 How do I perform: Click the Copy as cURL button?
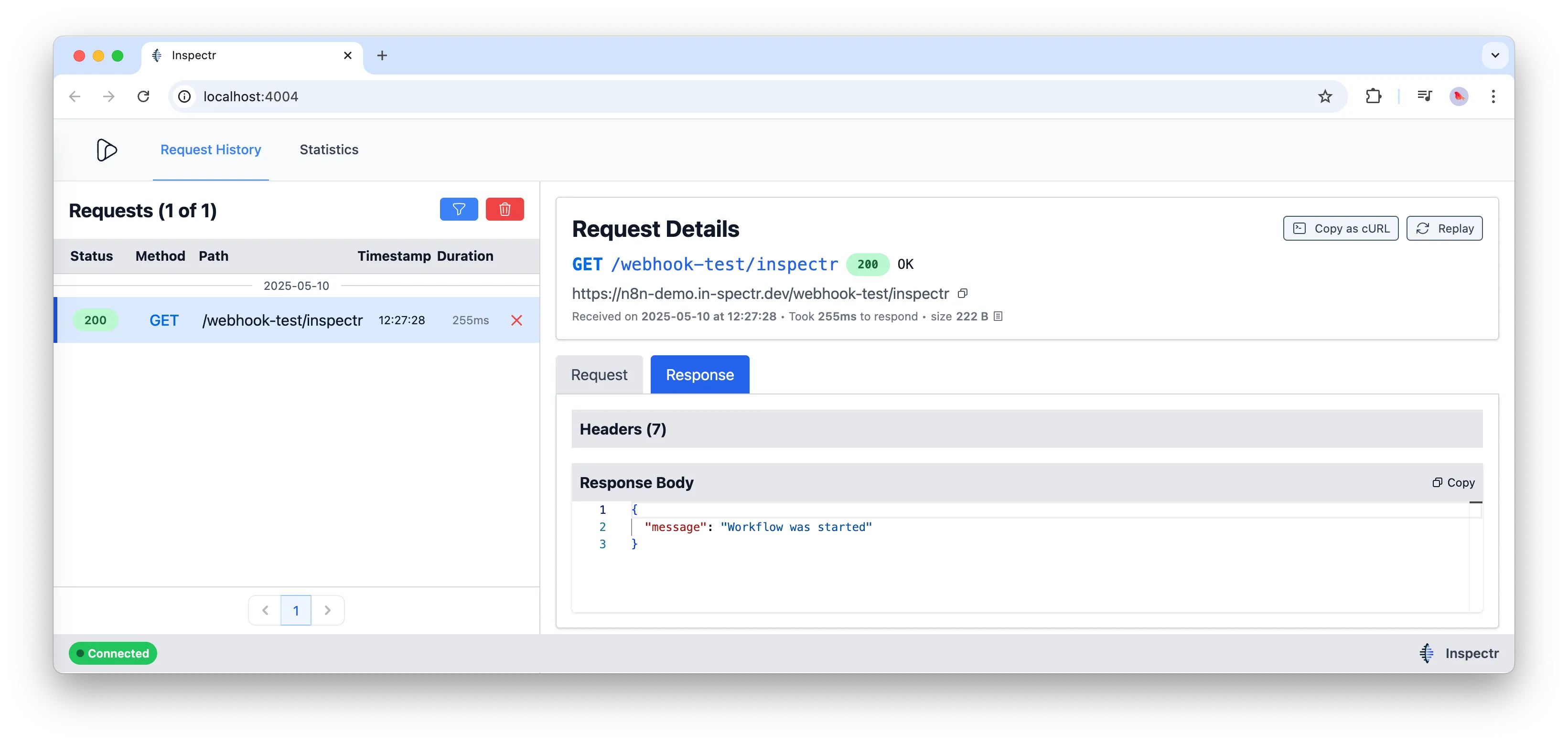click(x=1340, y=228)
